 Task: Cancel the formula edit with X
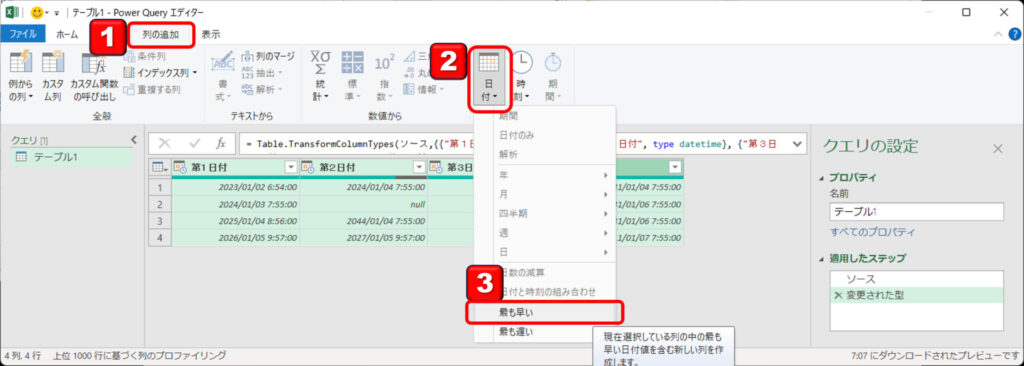point(165,143)
